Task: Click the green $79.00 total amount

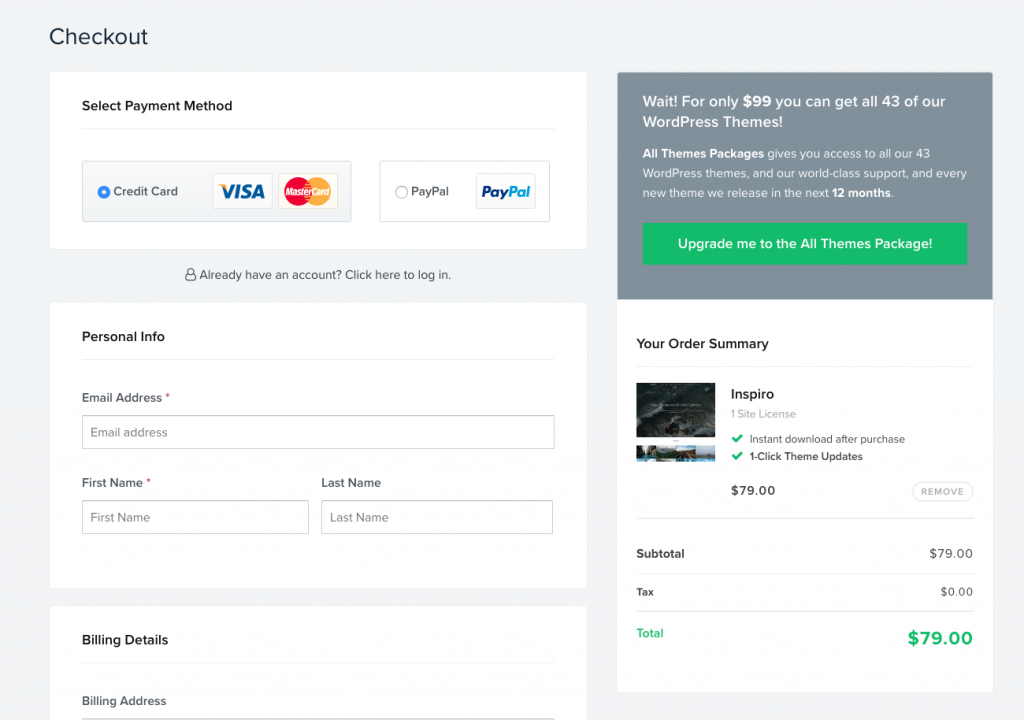Action: [939, 638]
